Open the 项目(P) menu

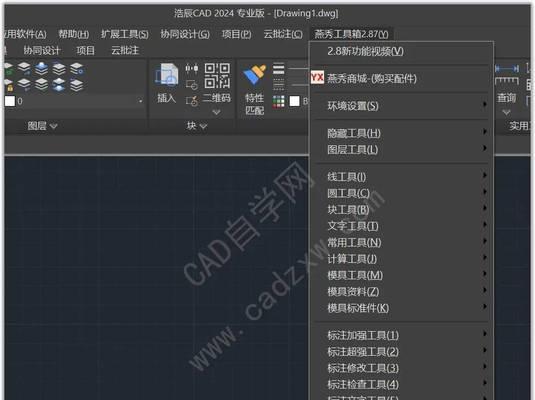click(x=236, y=34)
